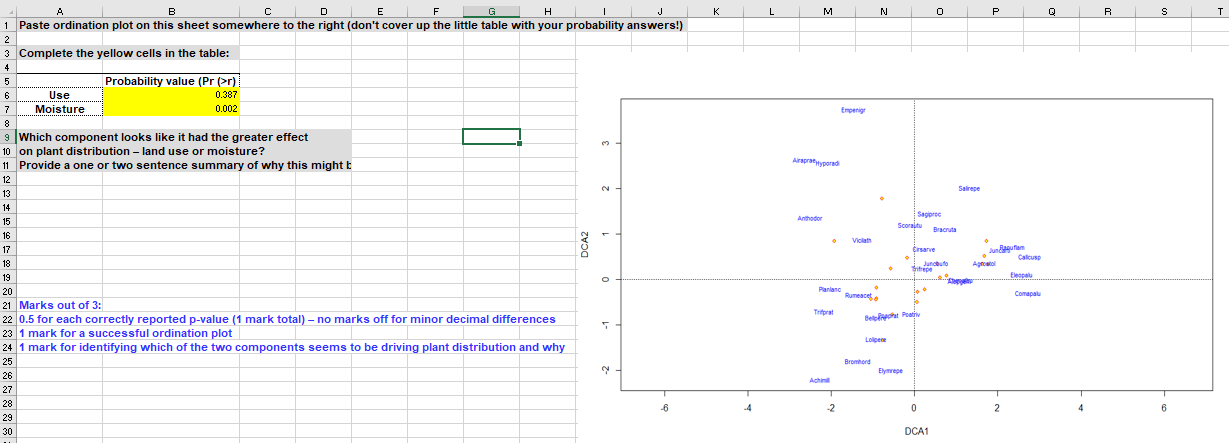Click 'Provide a one or two sentence summary' cell
The height and width of the screenshot is (443, 1229).
point(184,165)
